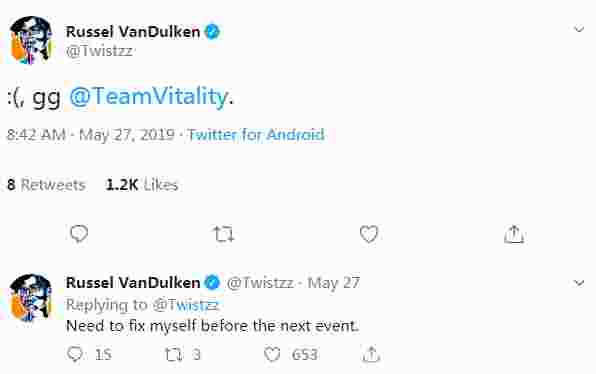Retweet the reply tweet with 3 retweets
This screenshot has height=374, width=596.
[173, 355]
